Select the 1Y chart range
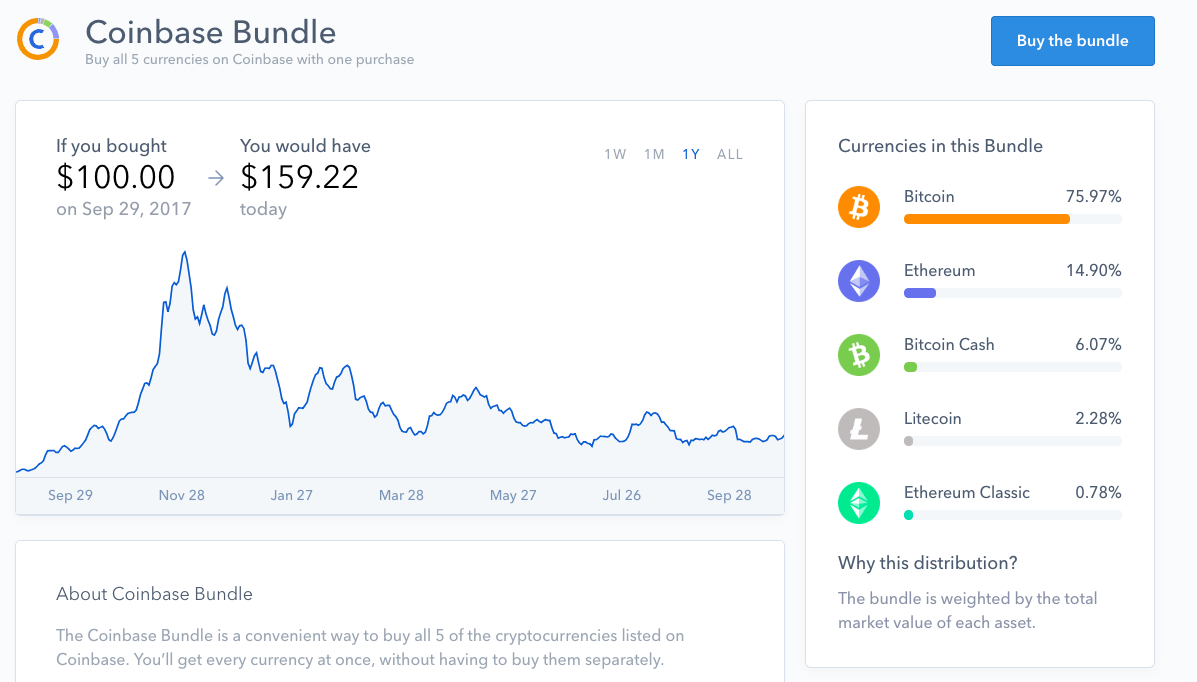The width and height of the screenshot is (1197, 682). click(691, 154)
